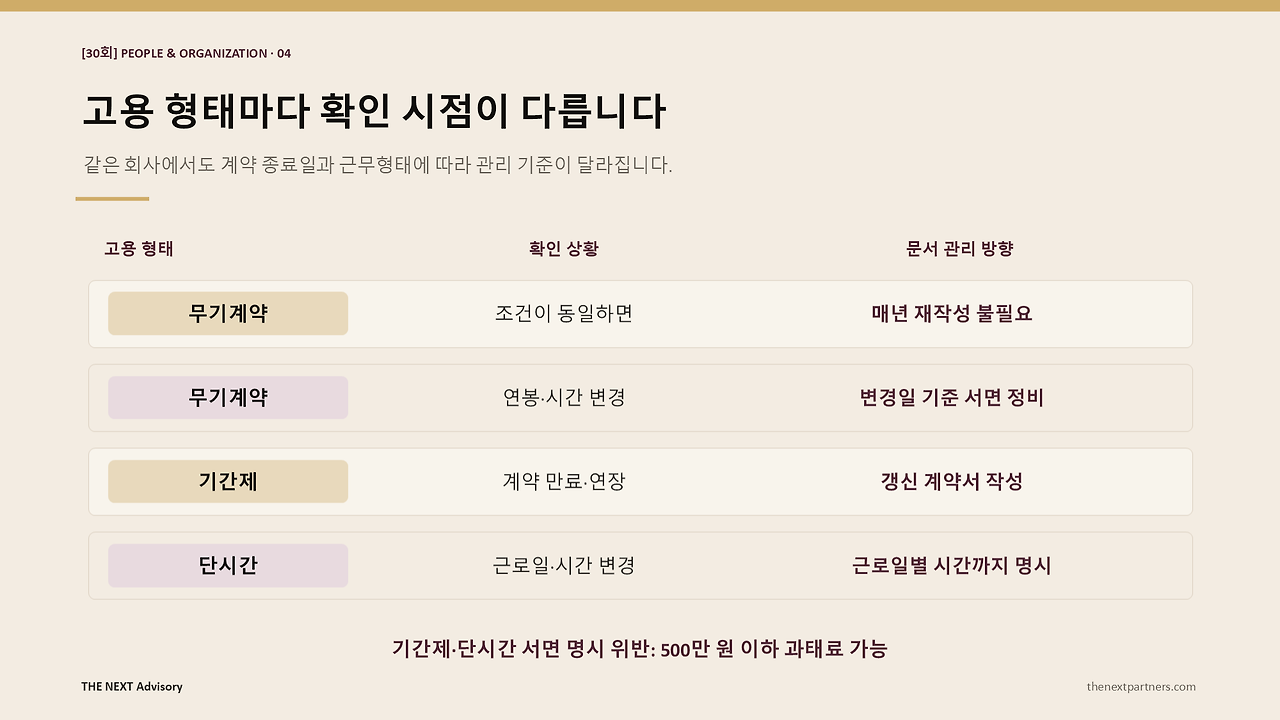
Task: Click the text 연봉·시간 변경
Action: 564,397
